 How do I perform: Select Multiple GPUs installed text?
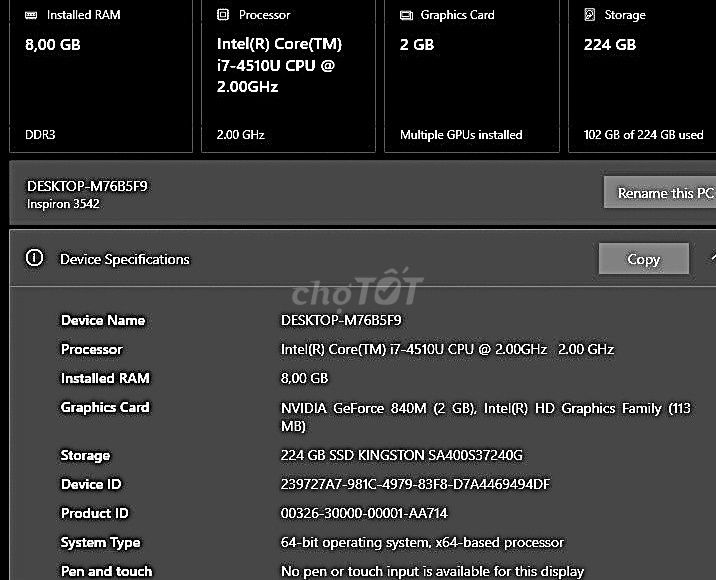(x=461, y=135)
